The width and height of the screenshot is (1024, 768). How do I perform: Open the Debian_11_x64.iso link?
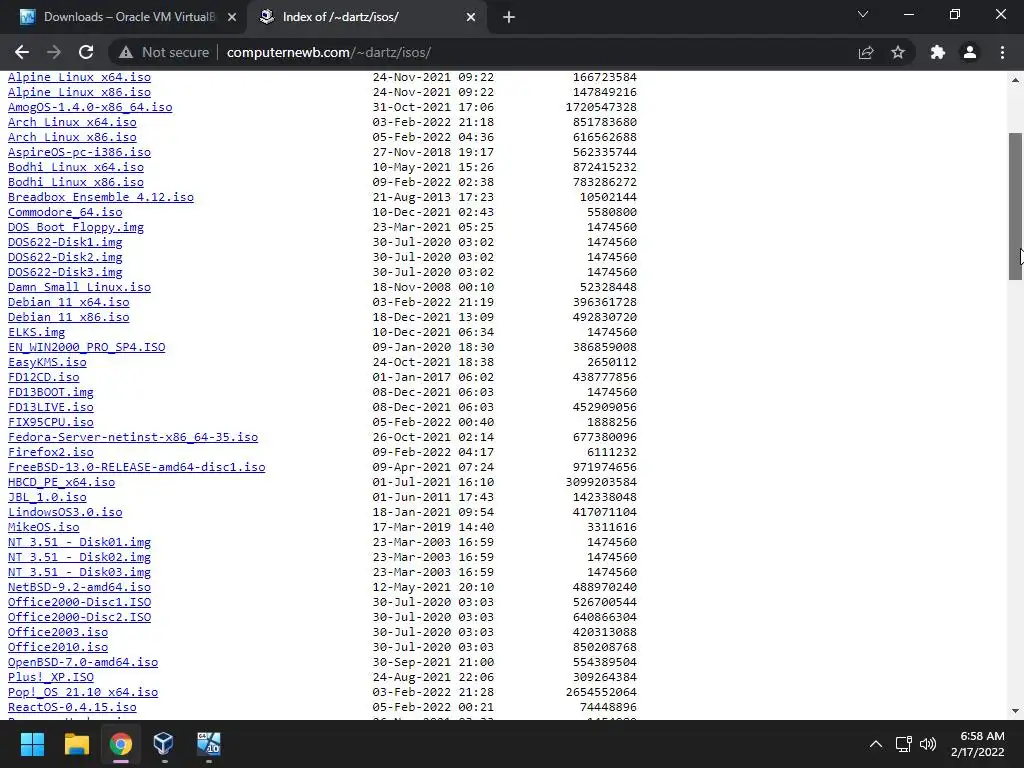[x=69, y=302]
